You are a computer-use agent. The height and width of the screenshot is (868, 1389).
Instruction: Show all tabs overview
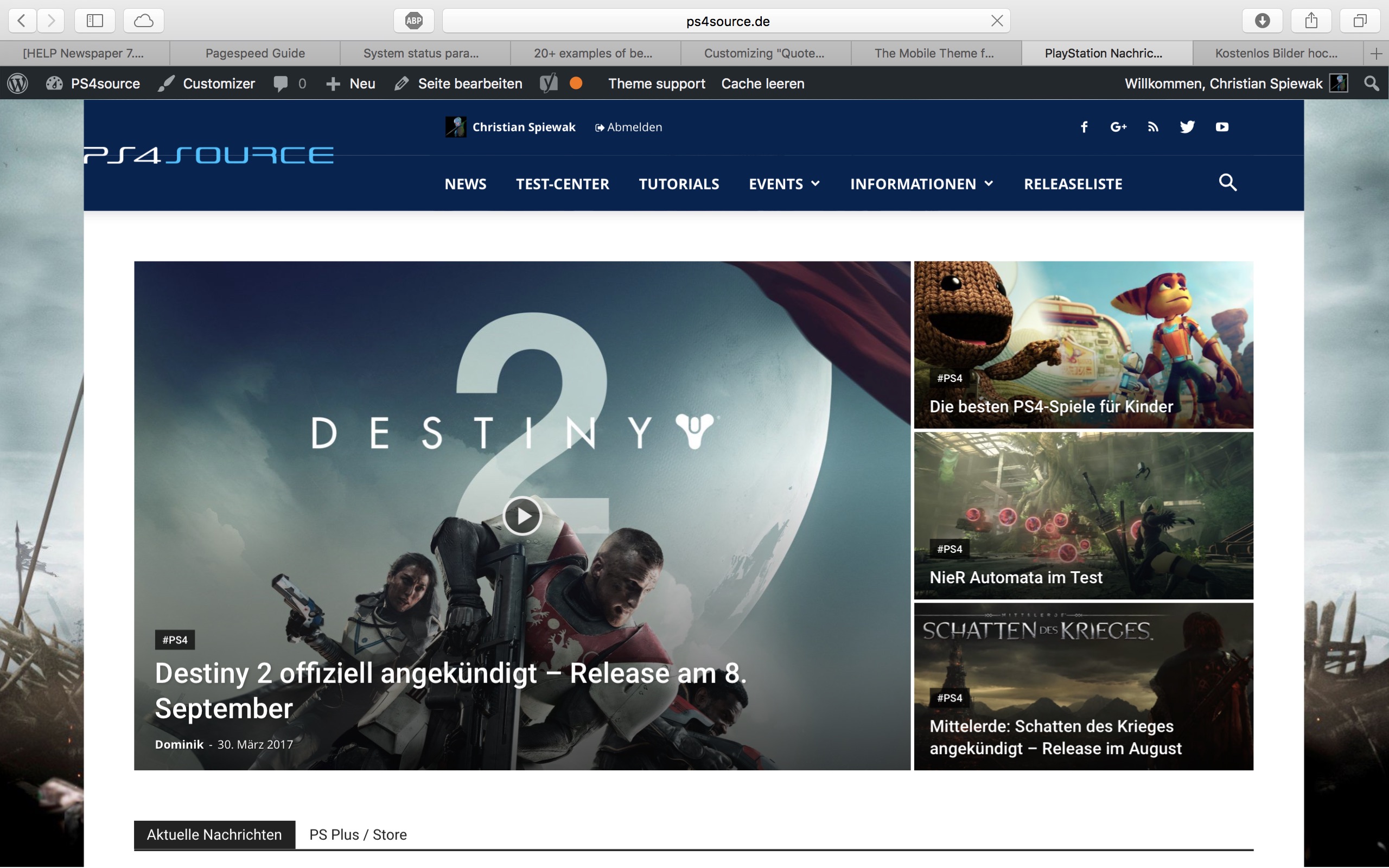(1360, 21)
